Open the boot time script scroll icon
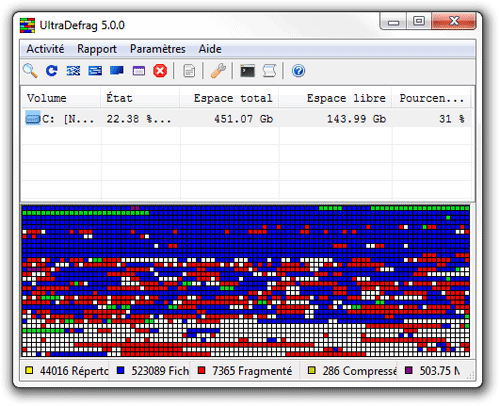 pos(269,71)
